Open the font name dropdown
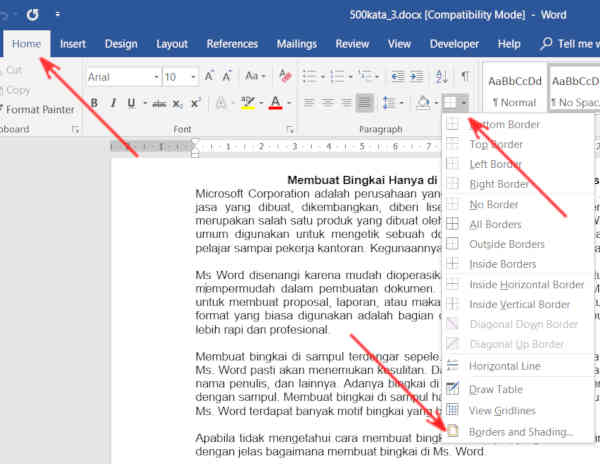 pos(156,77)
